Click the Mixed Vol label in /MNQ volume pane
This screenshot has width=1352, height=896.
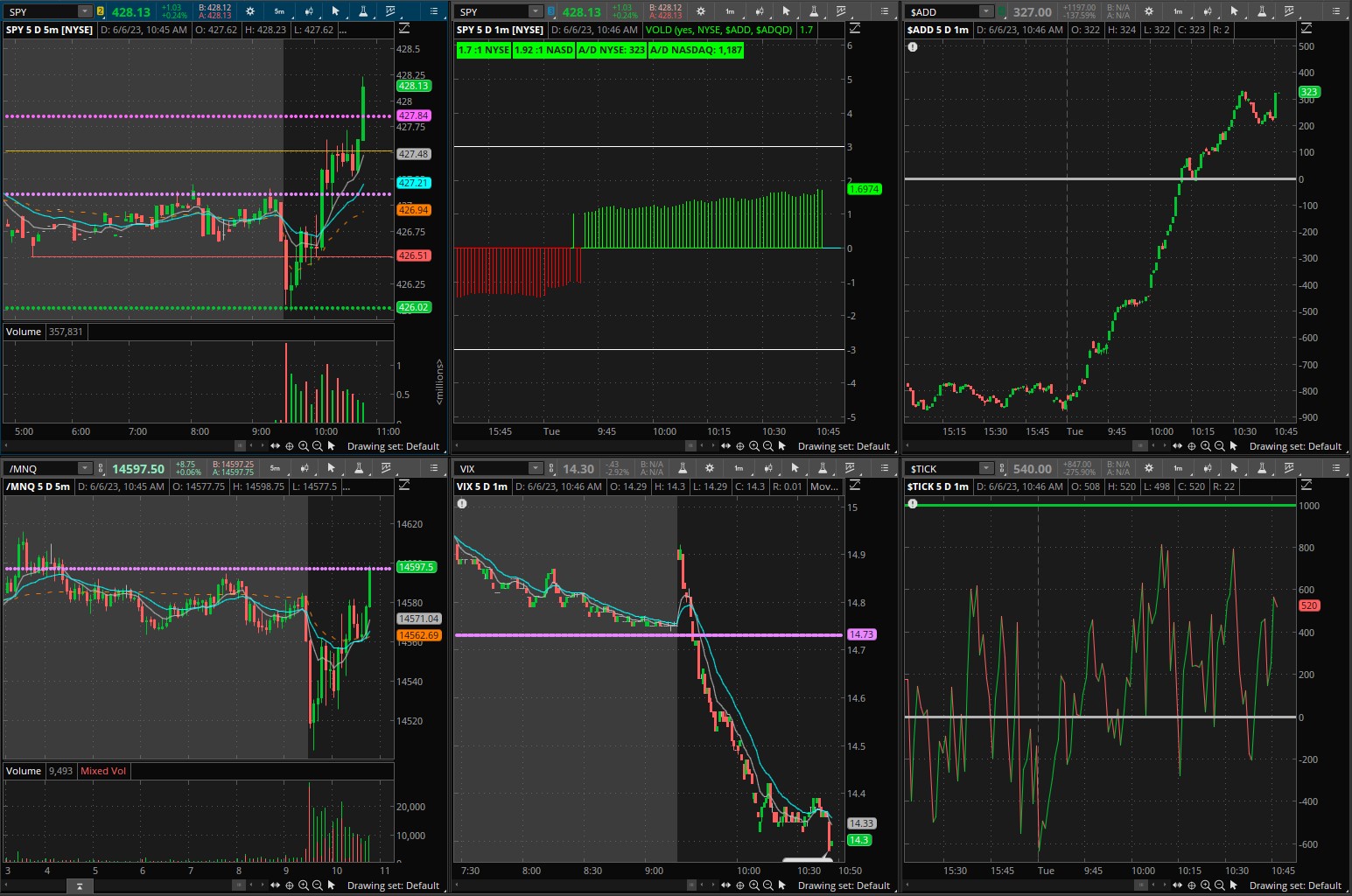coord(103,771)
